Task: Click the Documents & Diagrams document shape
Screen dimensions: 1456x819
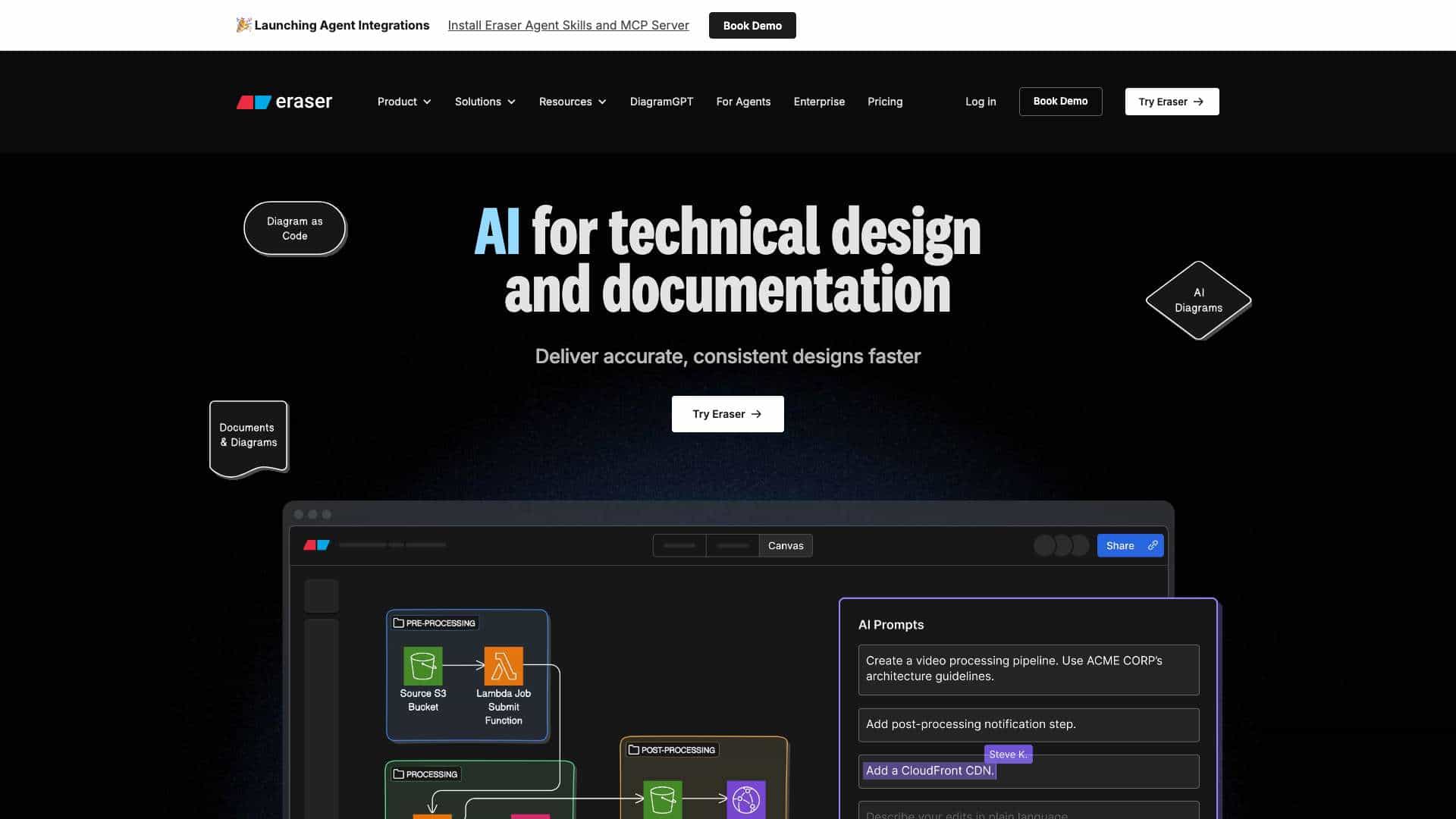Action: (249, 438)
